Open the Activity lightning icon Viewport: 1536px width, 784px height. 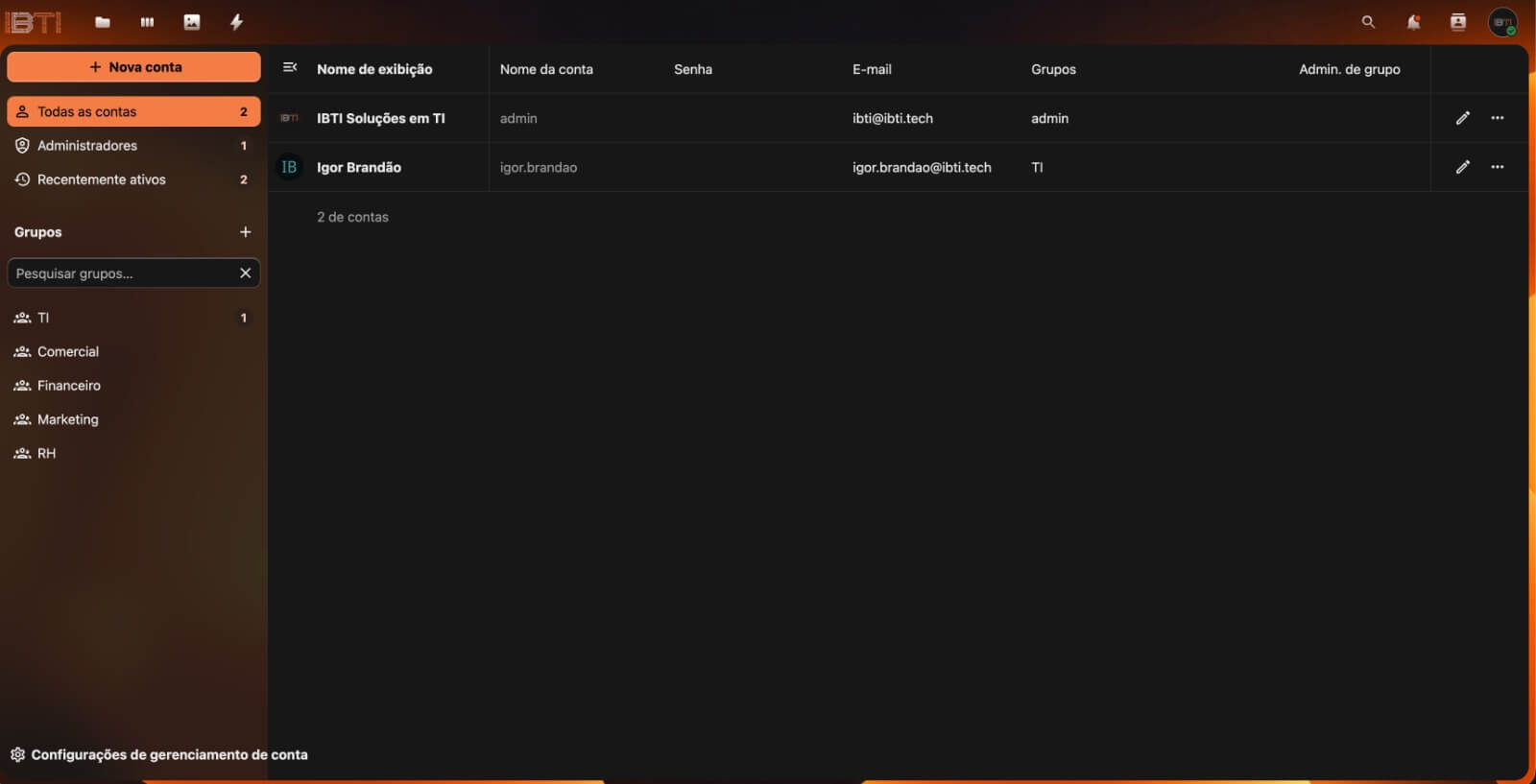click(x=236, y=22)
